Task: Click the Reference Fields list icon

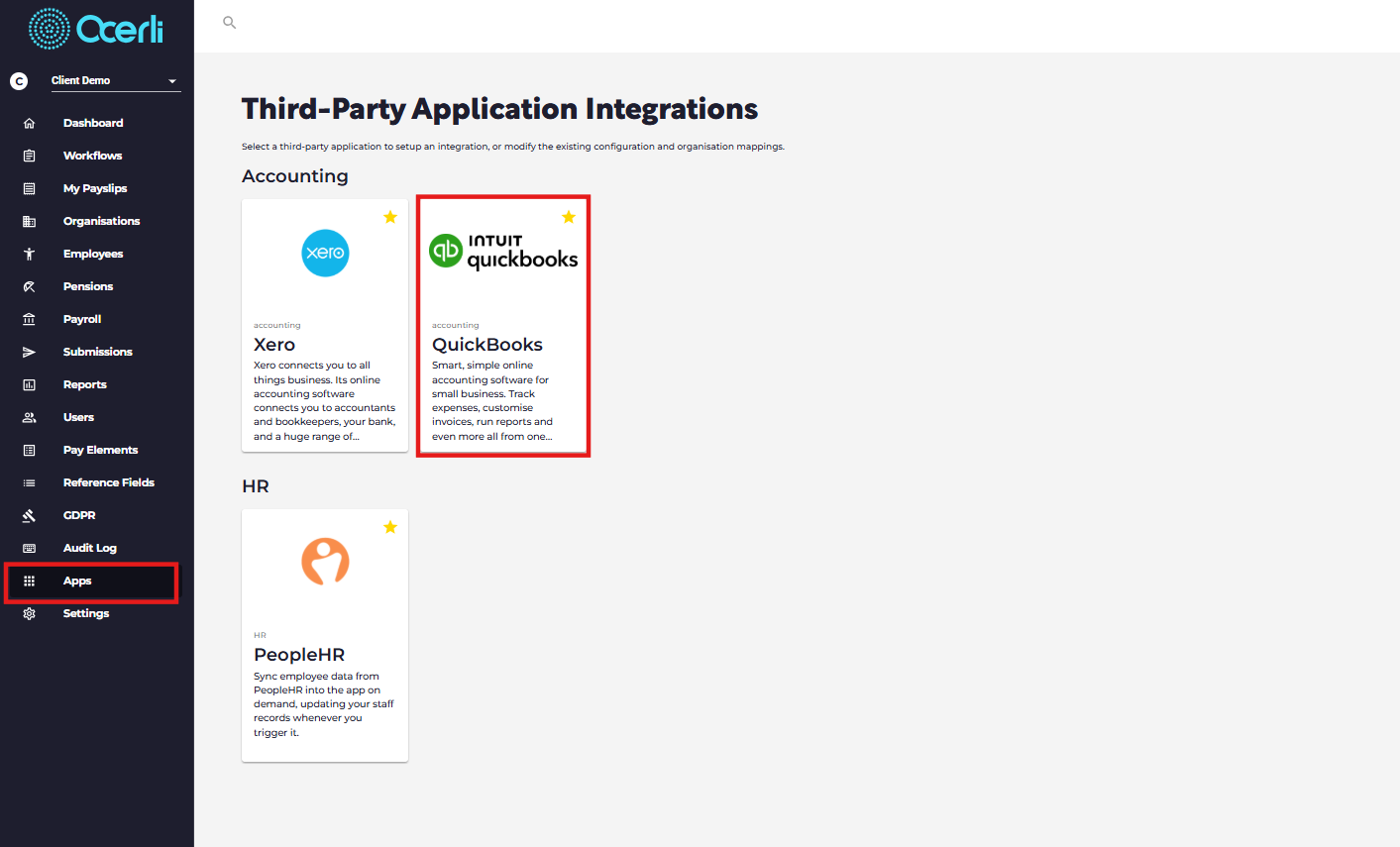Action: click(x=29, y=482)
